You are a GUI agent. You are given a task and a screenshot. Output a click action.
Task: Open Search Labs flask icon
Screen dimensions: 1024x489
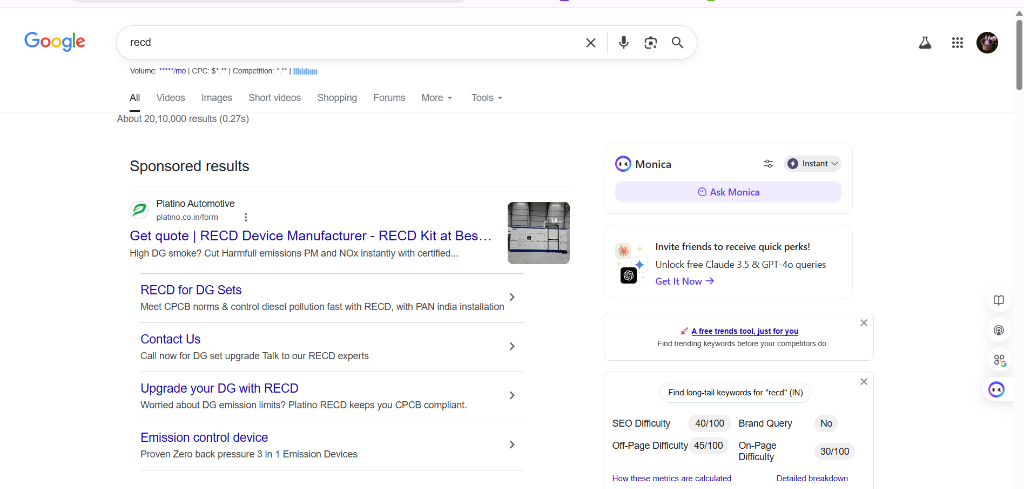(x=924, y=43)
